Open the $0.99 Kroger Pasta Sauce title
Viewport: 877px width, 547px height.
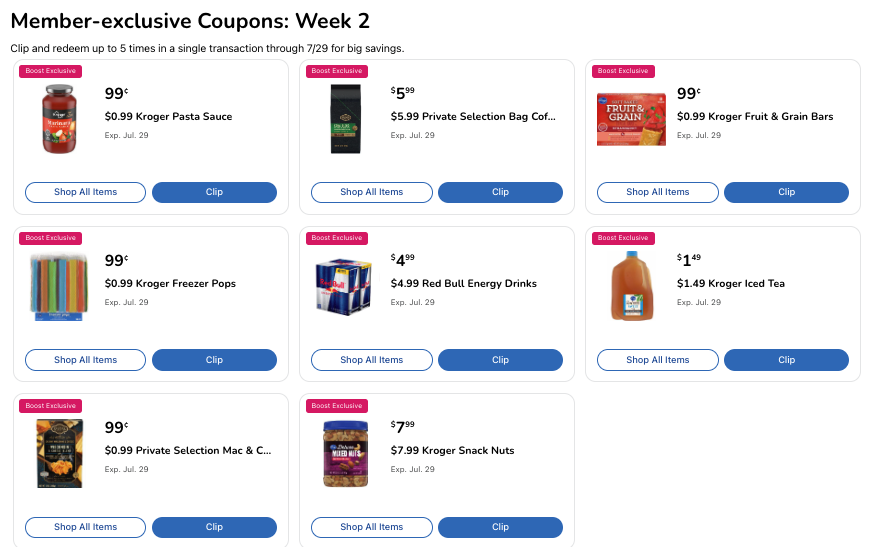tap(168, 117)
